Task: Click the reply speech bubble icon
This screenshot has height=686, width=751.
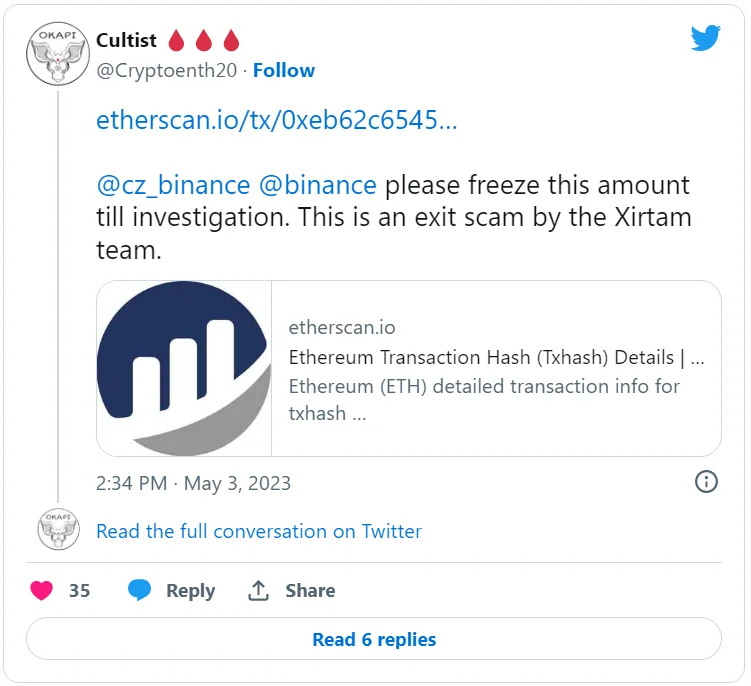Action: pyautogui.click(x=140, y=591)
